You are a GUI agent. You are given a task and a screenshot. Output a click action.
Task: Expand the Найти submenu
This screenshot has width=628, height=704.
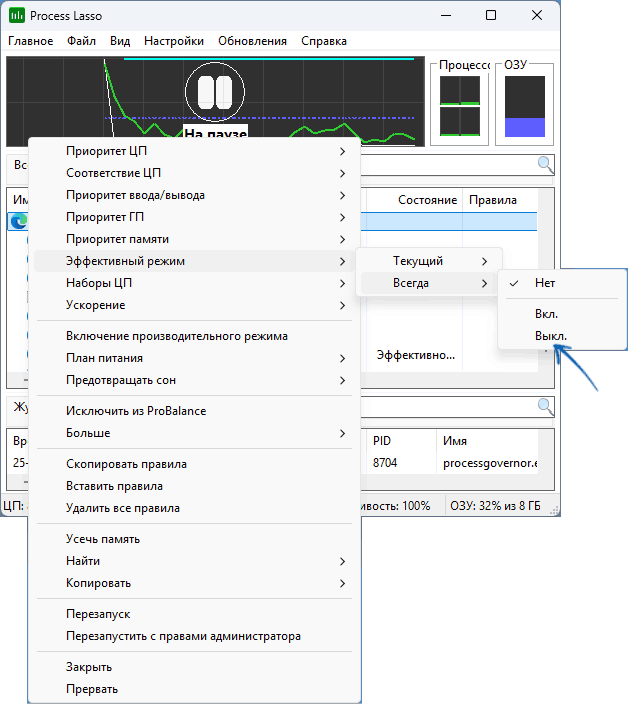coord(194,561)
